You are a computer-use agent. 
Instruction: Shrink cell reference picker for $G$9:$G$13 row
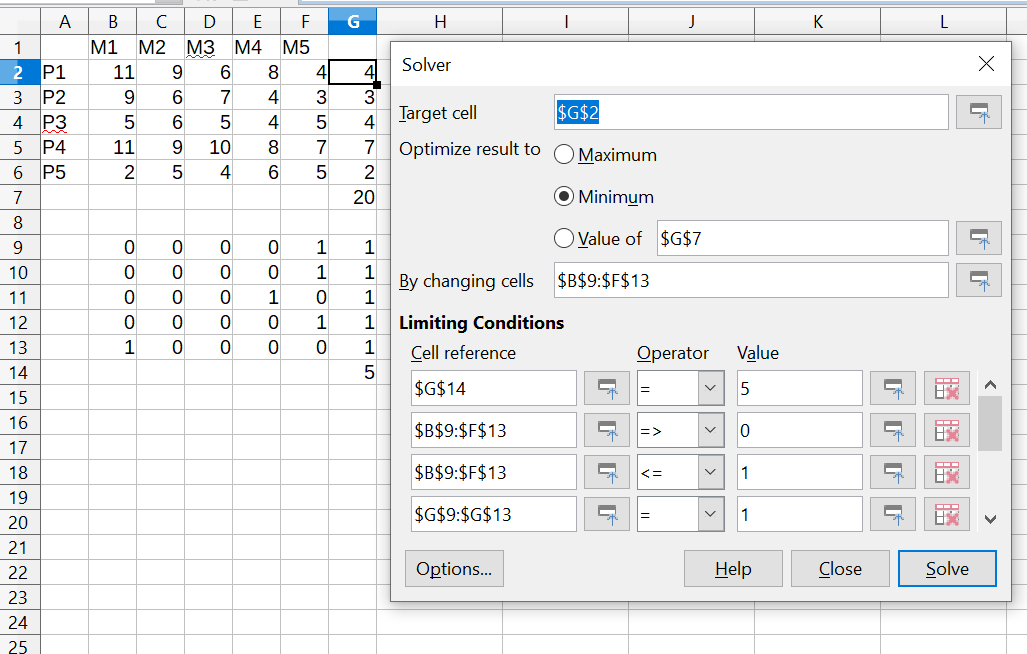point(607,514)
